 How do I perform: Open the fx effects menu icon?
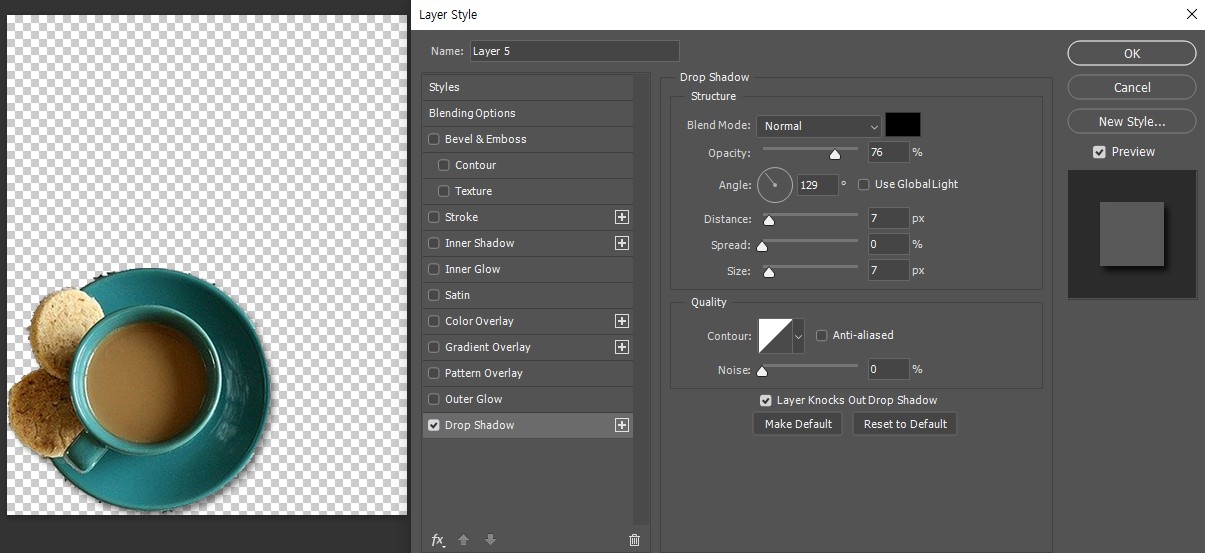tap(438, 540)
